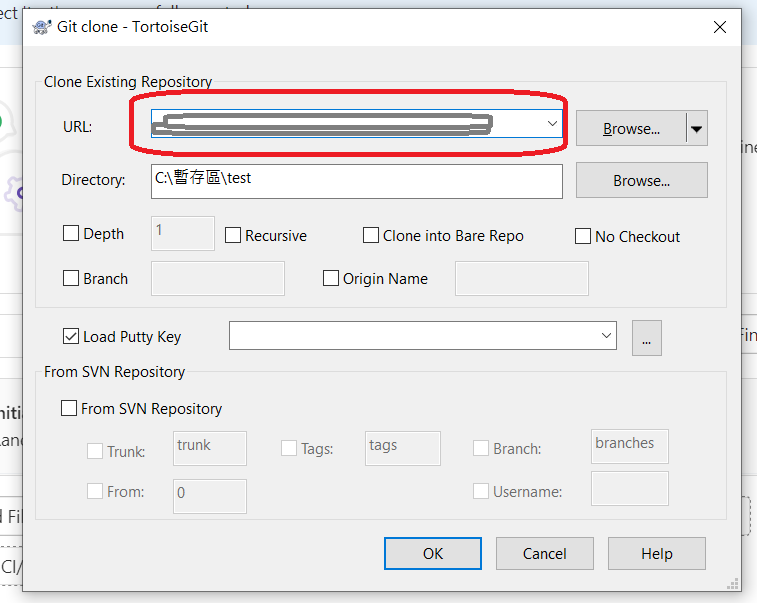757x603 pixels.
Task: Click the TortoiseGit turtle icon in title bar
Action: click(42, 27)
